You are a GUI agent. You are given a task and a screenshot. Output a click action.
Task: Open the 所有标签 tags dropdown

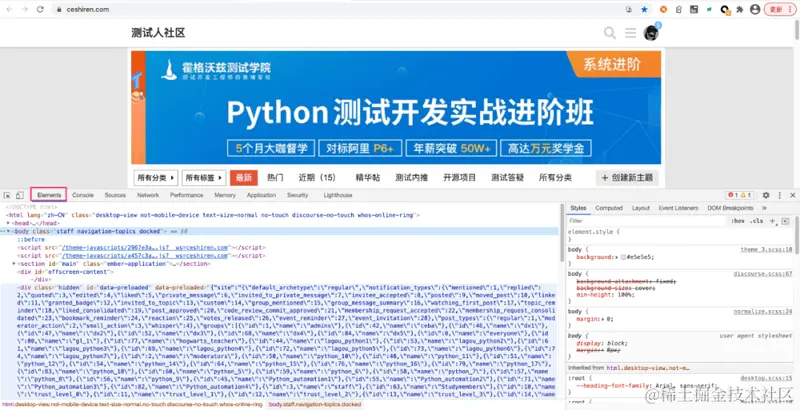point(204,178)
